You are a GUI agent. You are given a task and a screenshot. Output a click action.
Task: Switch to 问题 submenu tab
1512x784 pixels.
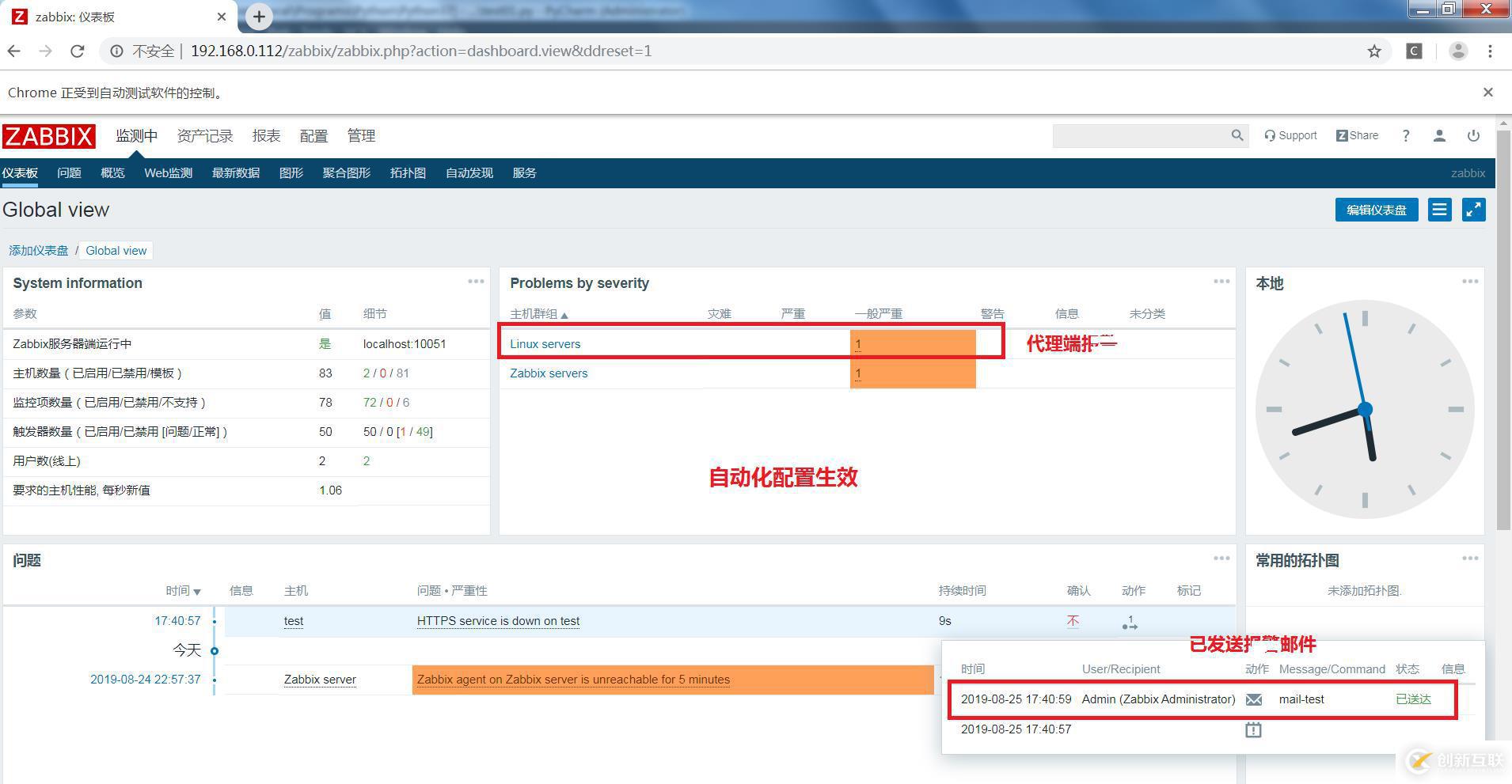pyautogui.click(x=69, y=173)
